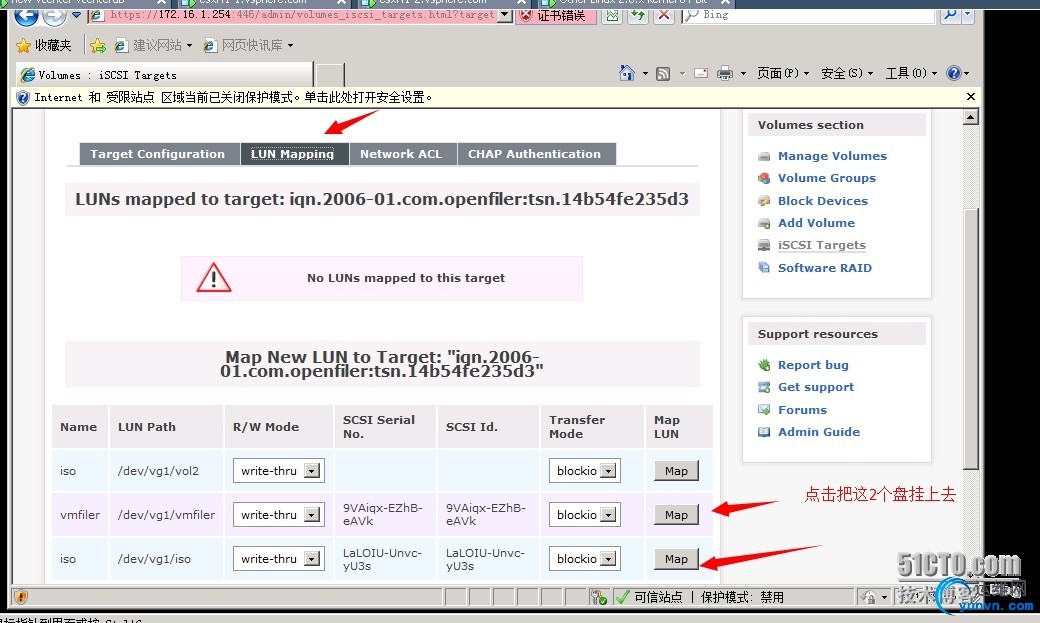Open the Admin Guide link

coord(819,432)
